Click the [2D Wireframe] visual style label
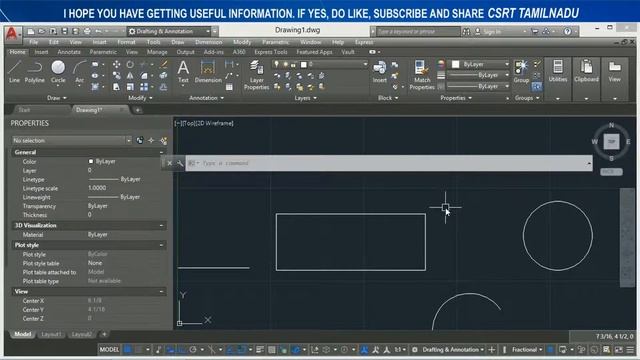Screen dimensions: 640x360 215,123
